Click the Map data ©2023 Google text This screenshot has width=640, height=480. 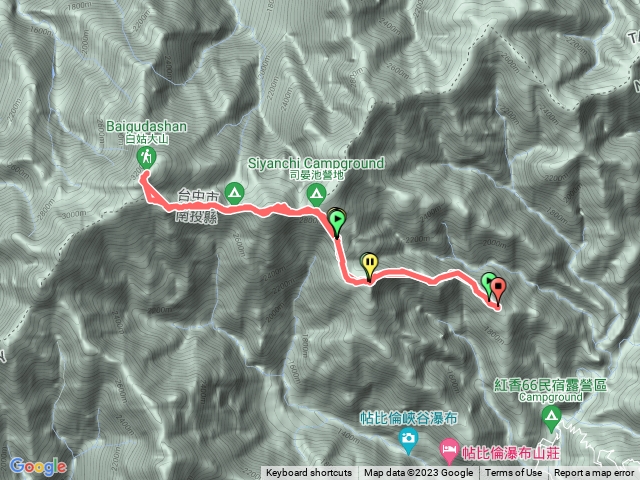[419, 473]
